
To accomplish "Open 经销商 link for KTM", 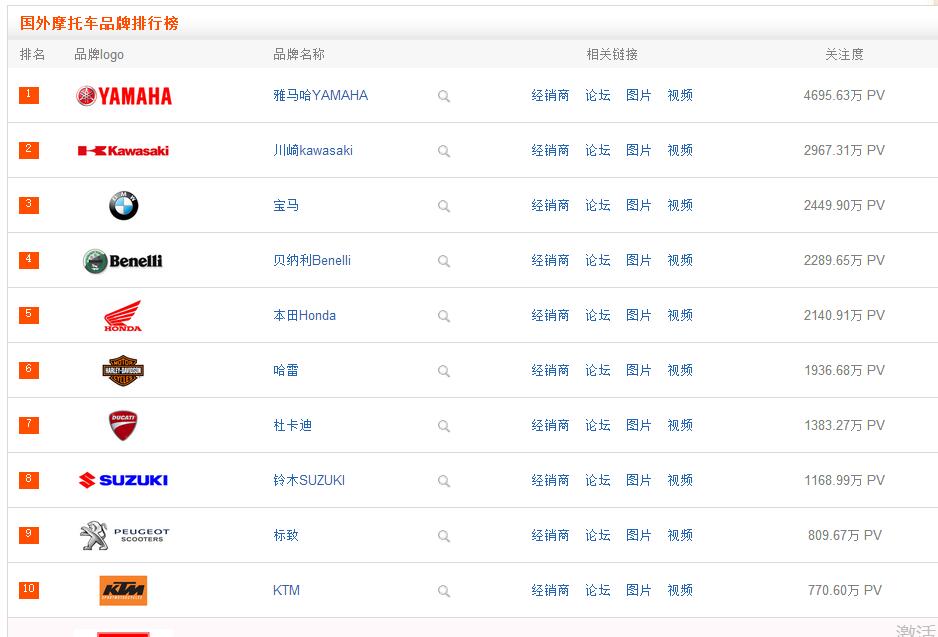I will point(550,591).
